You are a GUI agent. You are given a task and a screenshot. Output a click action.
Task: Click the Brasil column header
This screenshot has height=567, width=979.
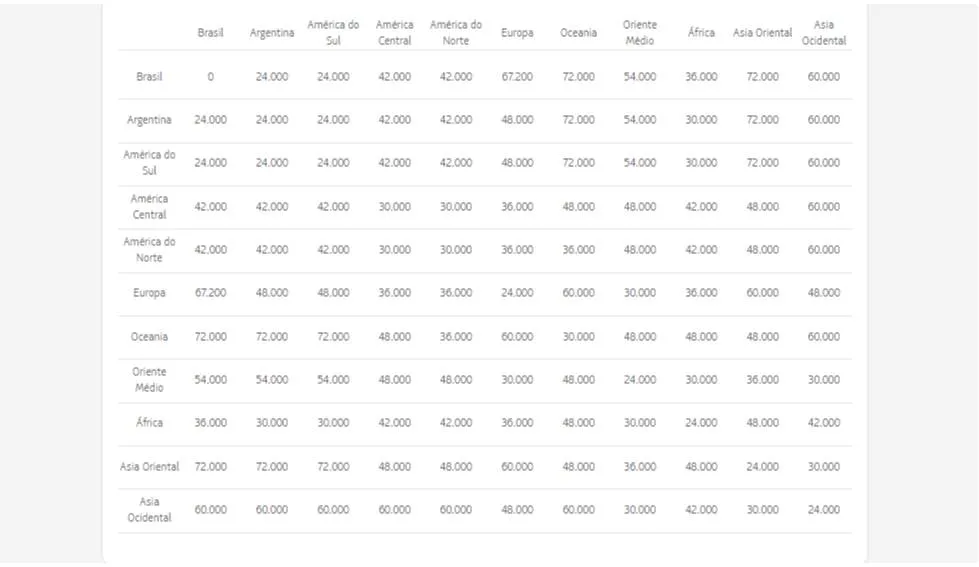(x=210, y=33)
